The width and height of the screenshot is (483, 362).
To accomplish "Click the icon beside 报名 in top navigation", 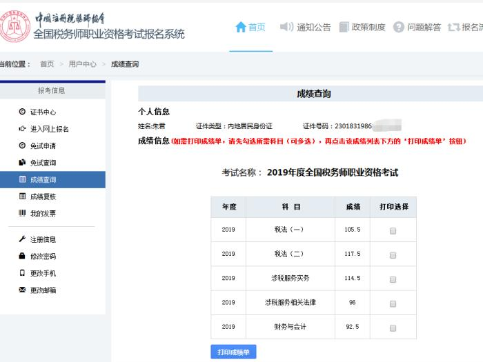I will click(x=454, y=27).
